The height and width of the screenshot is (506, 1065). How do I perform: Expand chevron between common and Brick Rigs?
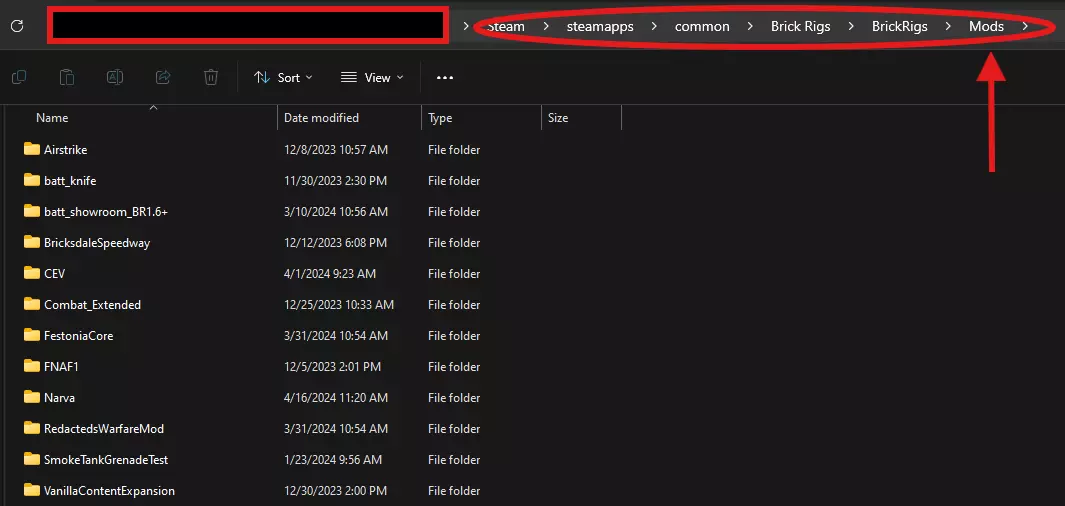(750, 26)
